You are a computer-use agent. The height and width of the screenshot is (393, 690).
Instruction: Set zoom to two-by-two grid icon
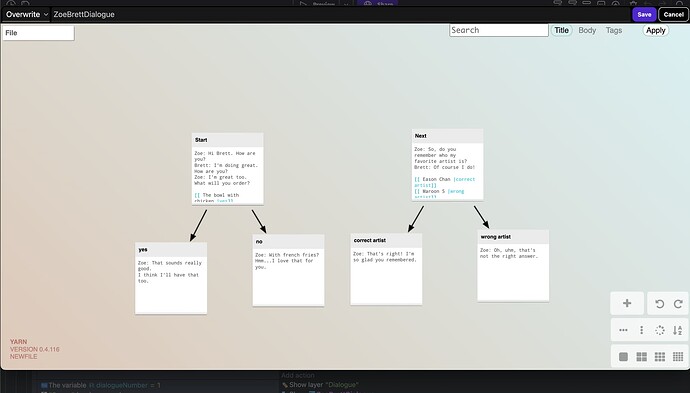click(x=642, y=356)
